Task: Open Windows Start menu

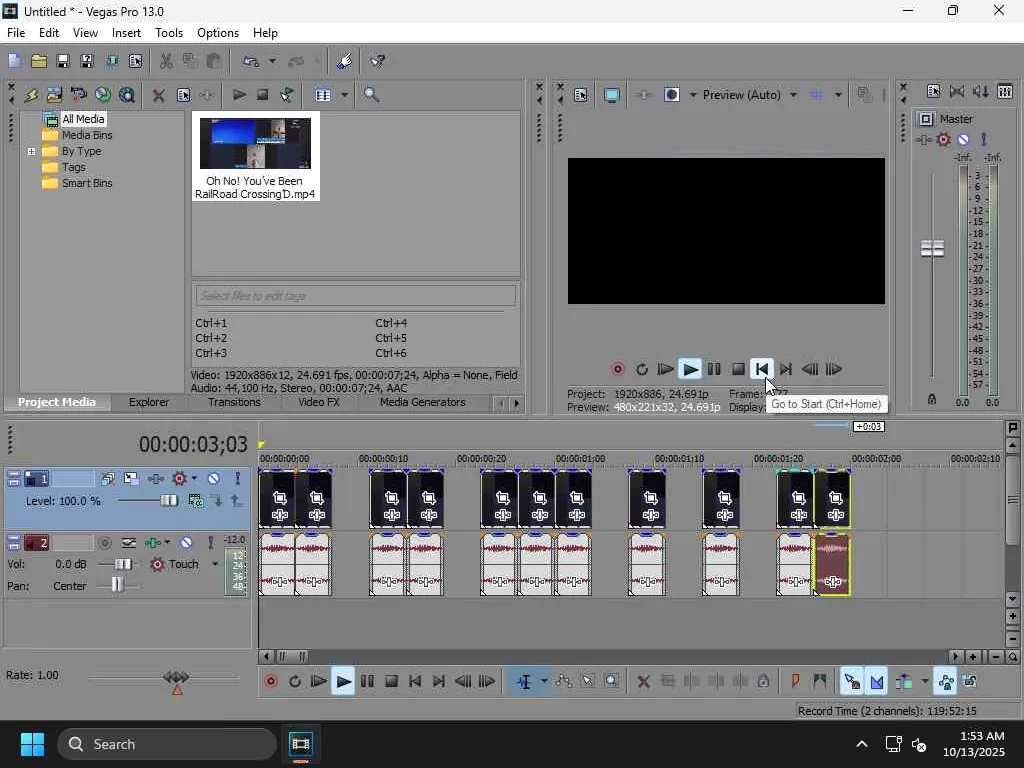Action: 32,744
